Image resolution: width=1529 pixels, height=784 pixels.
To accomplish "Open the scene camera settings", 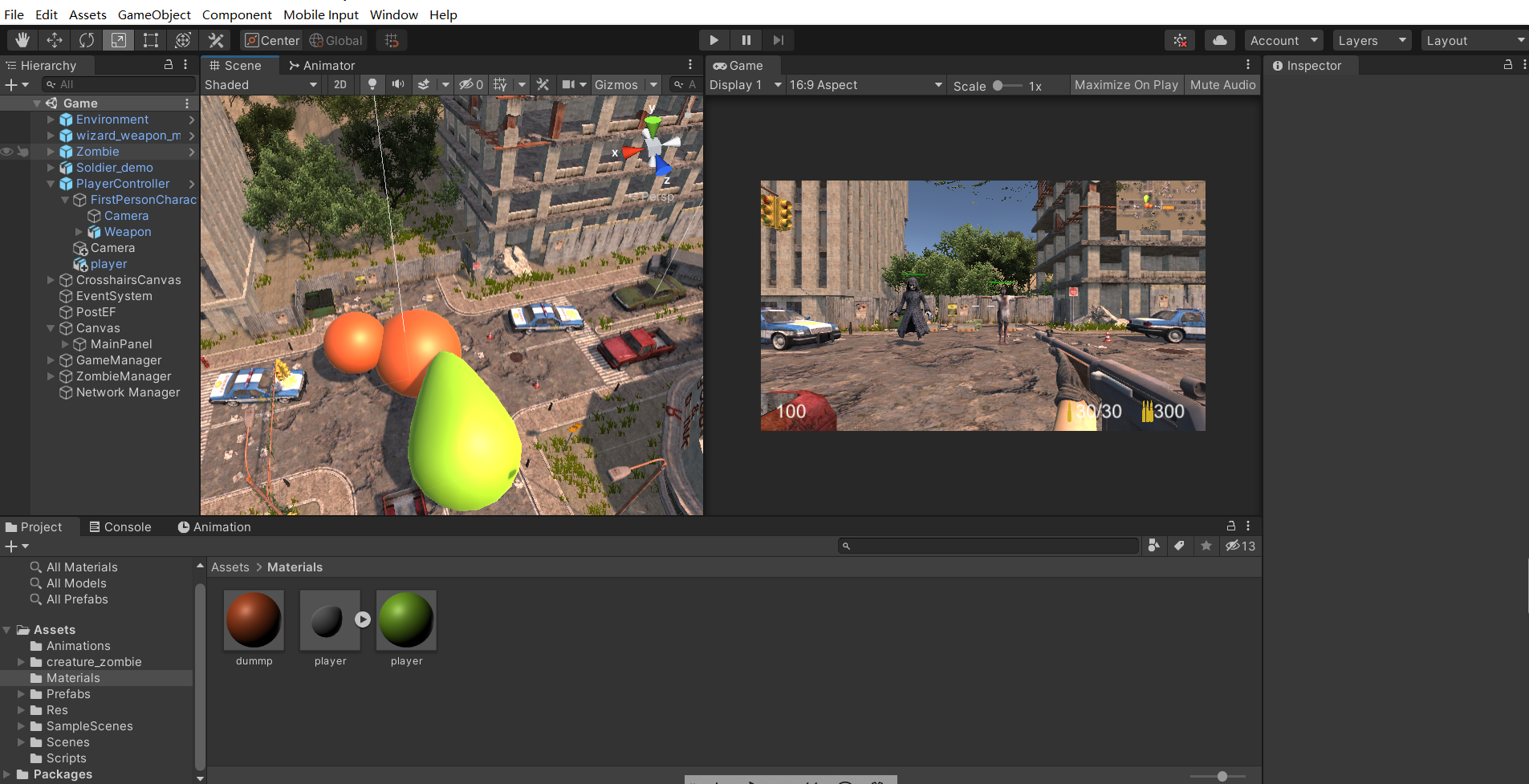I will (568, 84).
